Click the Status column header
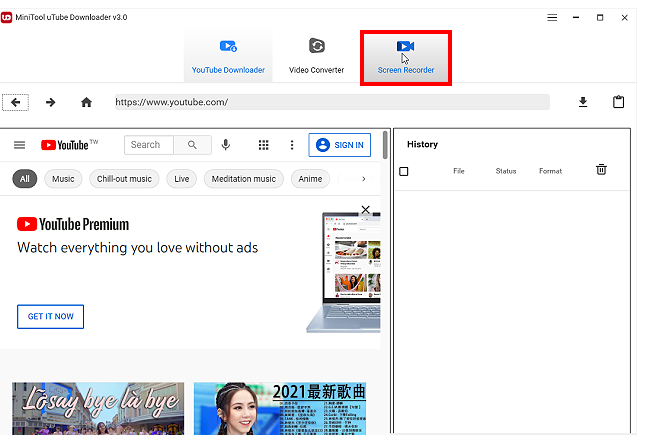This screenshot has width=652, height=436. (506, 171)
